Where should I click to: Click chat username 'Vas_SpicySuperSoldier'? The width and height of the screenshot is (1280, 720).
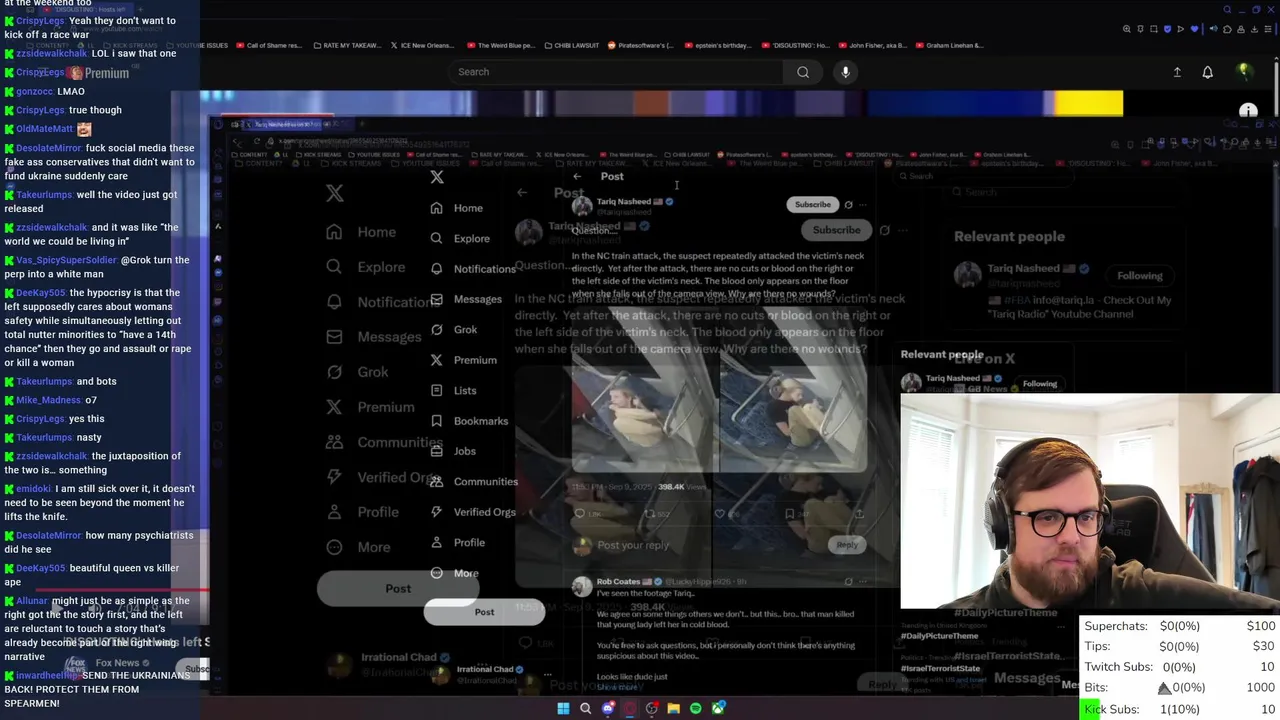click(x=66, y=260)
